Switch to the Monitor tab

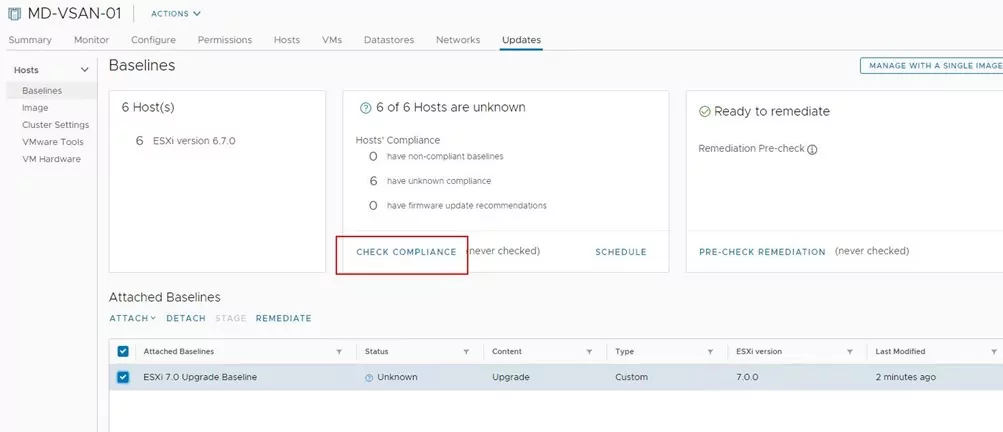click(x=91, y=40)
